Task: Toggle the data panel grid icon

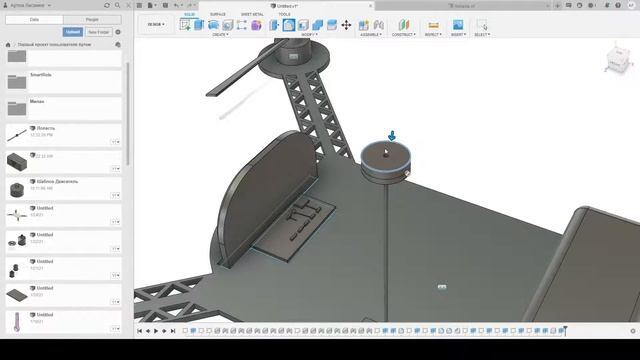Action: [139, 5]
